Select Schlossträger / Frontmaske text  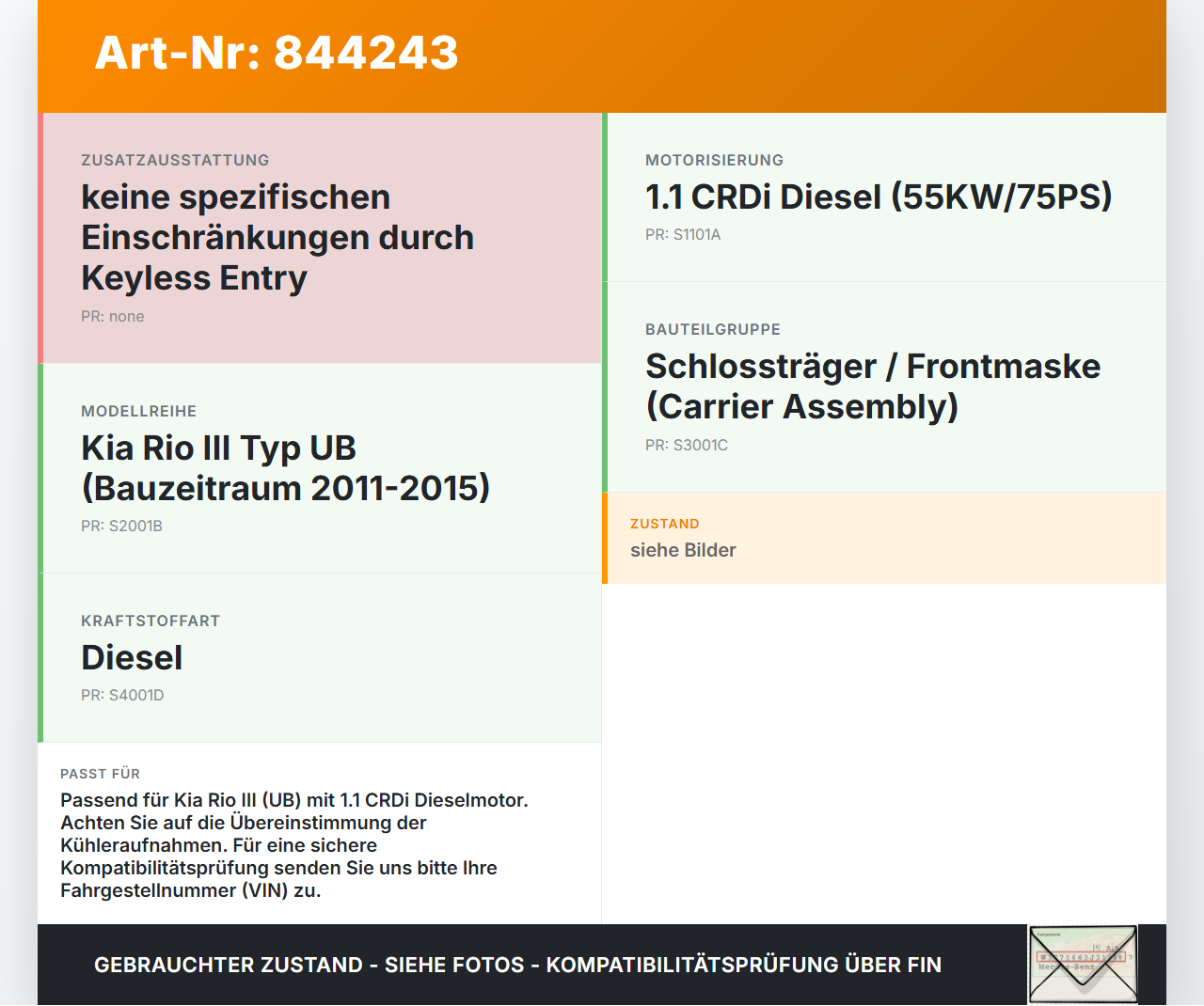pos(873,385)
